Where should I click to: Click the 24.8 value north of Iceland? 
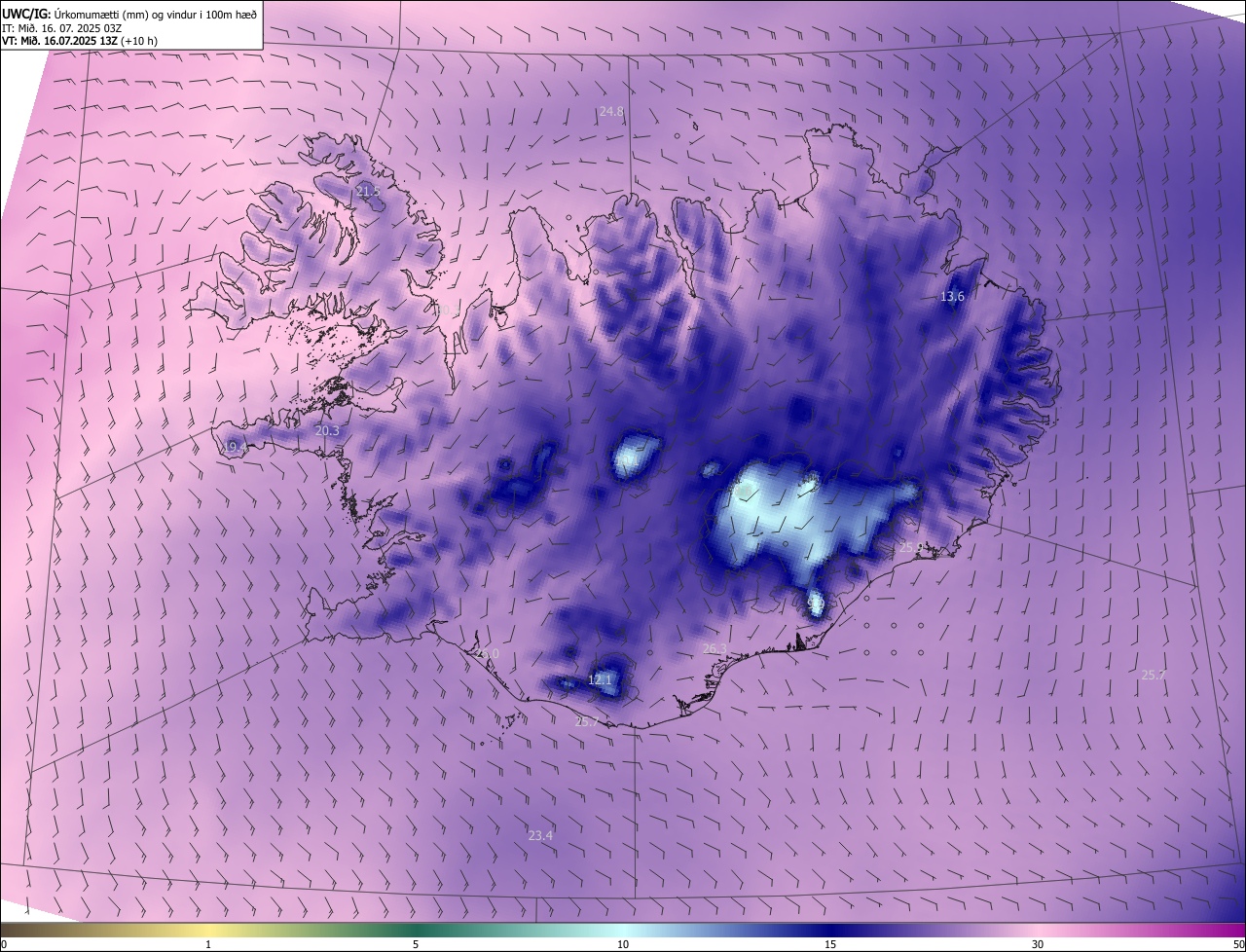(x=611, y=112)
